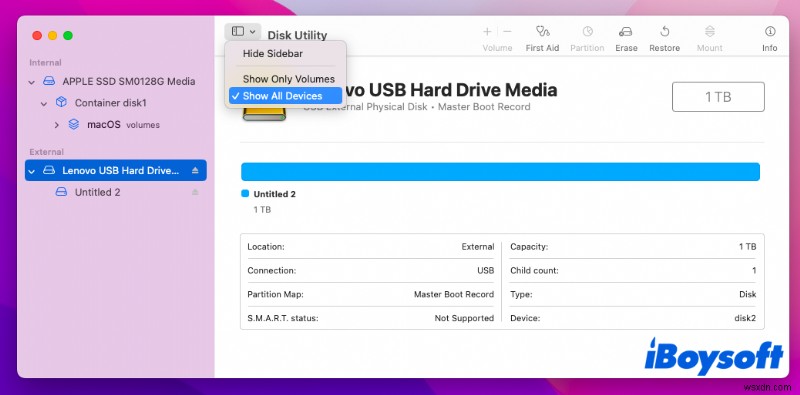Click the add volume plus icon
The height and width of the screenshot is (395, 800).
(x=487, y=32)
